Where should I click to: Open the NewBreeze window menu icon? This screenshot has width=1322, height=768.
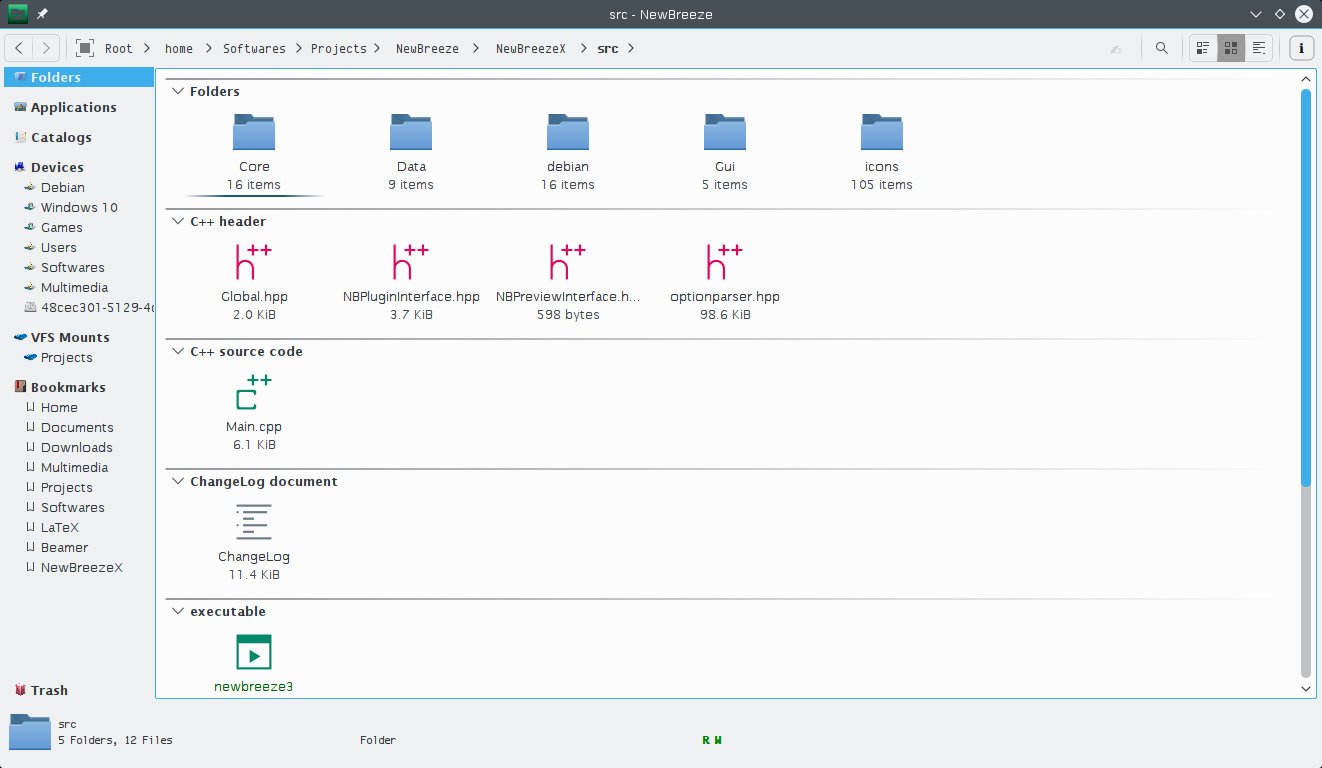point(18,14)
